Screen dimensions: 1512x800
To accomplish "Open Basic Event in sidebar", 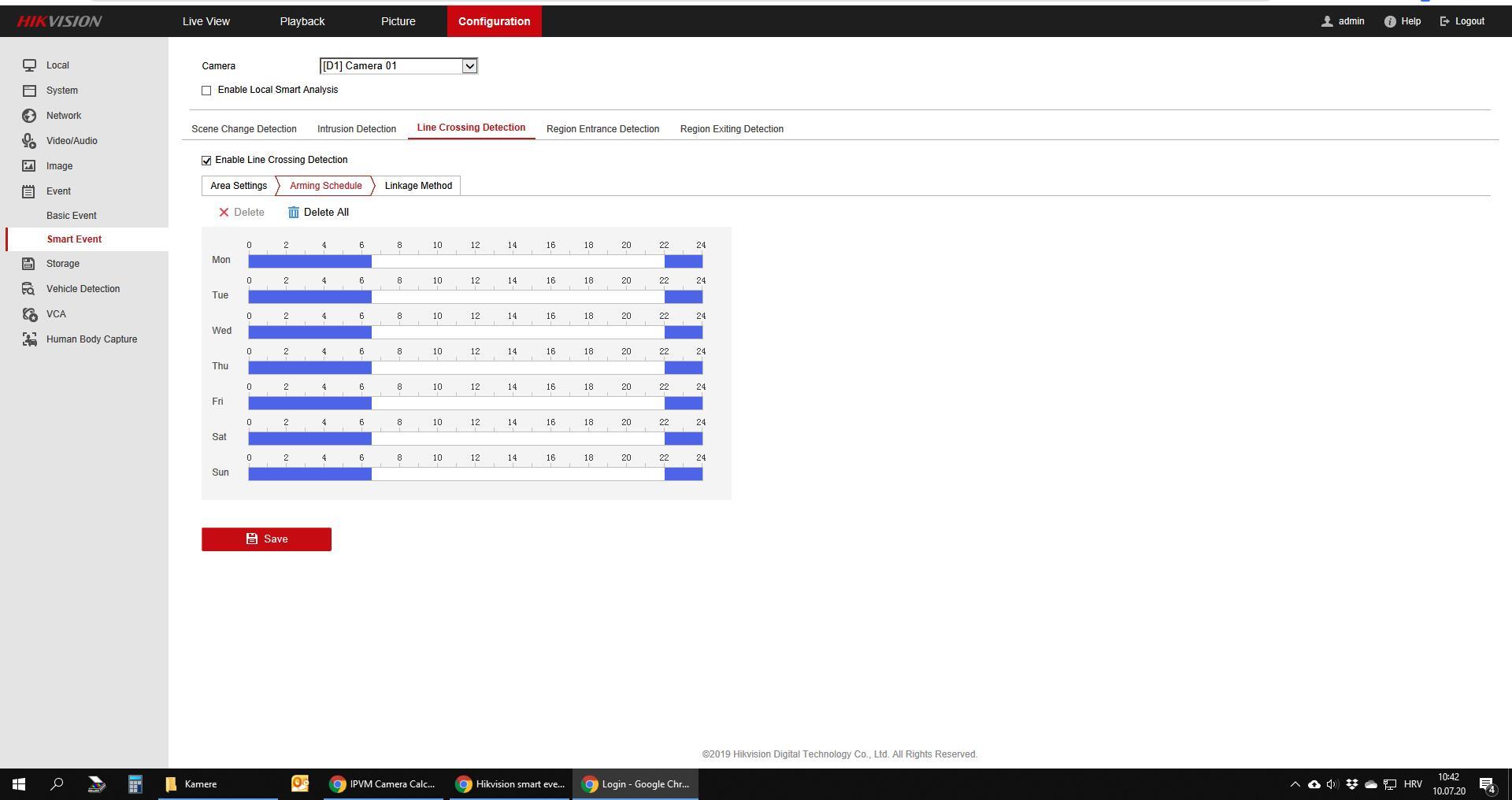I will point(72,216).
